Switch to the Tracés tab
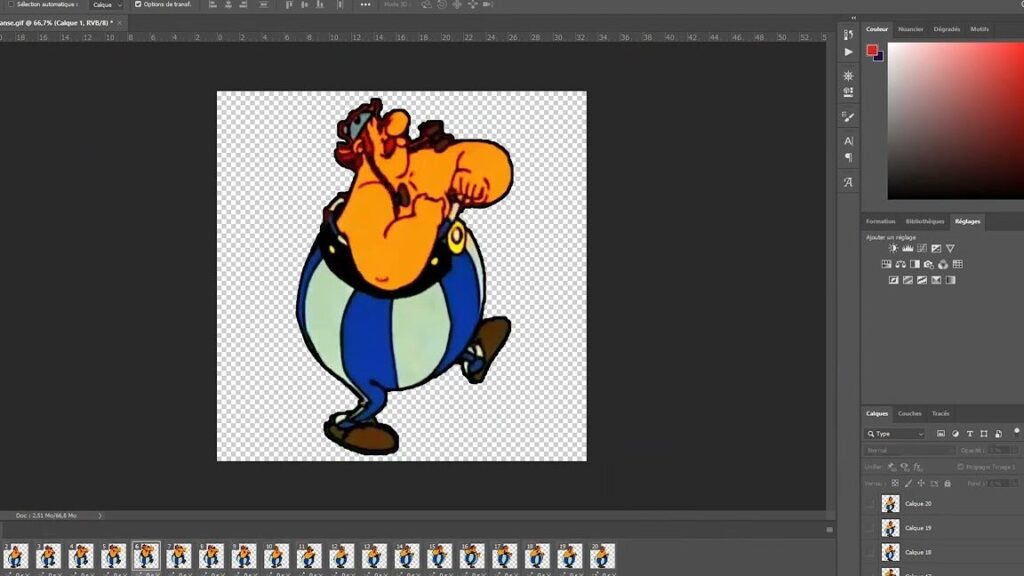 click(x=940, y=413)
